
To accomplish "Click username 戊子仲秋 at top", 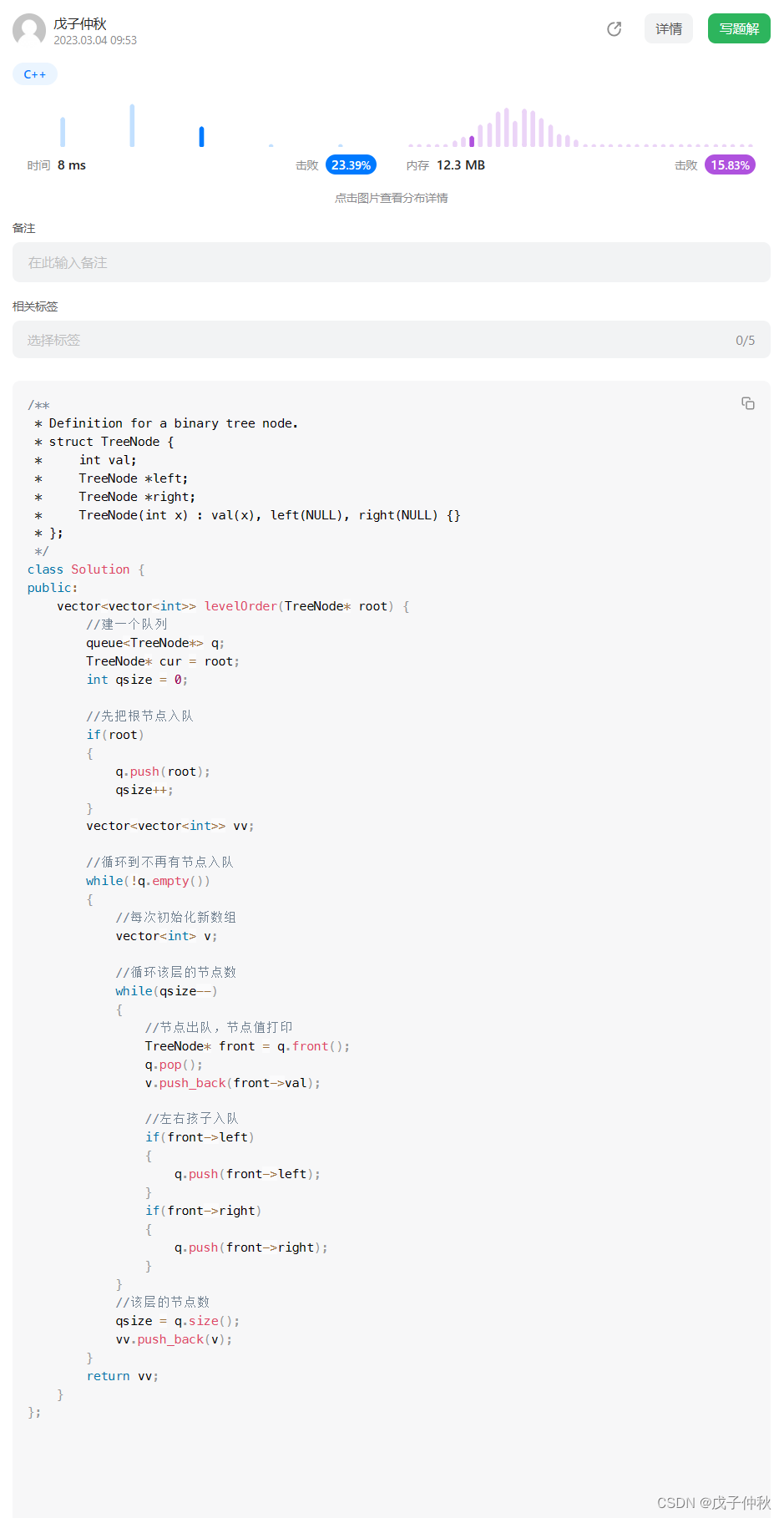I will 80,24.
